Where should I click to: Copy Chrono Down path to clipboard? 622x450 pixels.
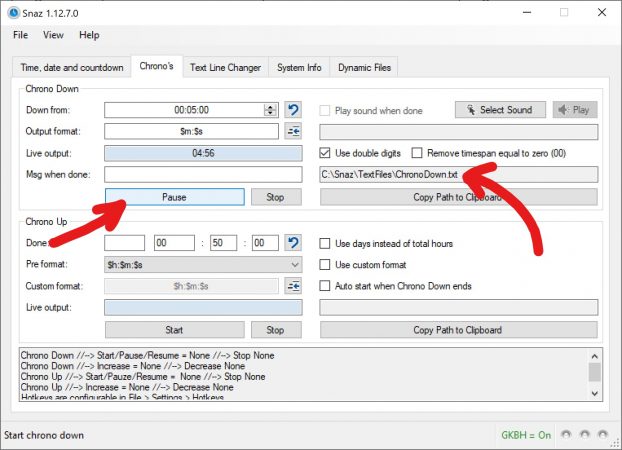click(x=458, y=197)
